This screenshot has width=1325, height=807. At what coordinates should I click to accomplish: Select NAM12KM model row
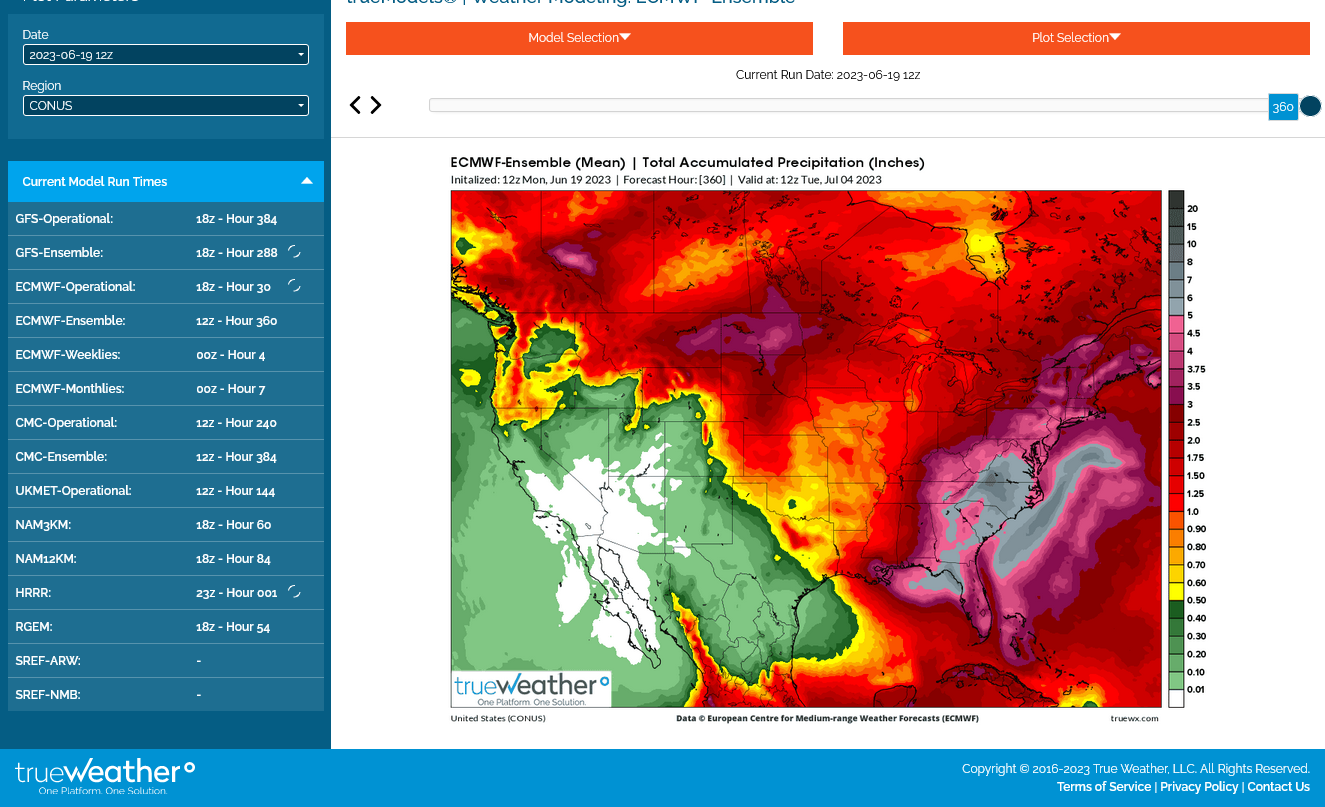tap(166, 559)
